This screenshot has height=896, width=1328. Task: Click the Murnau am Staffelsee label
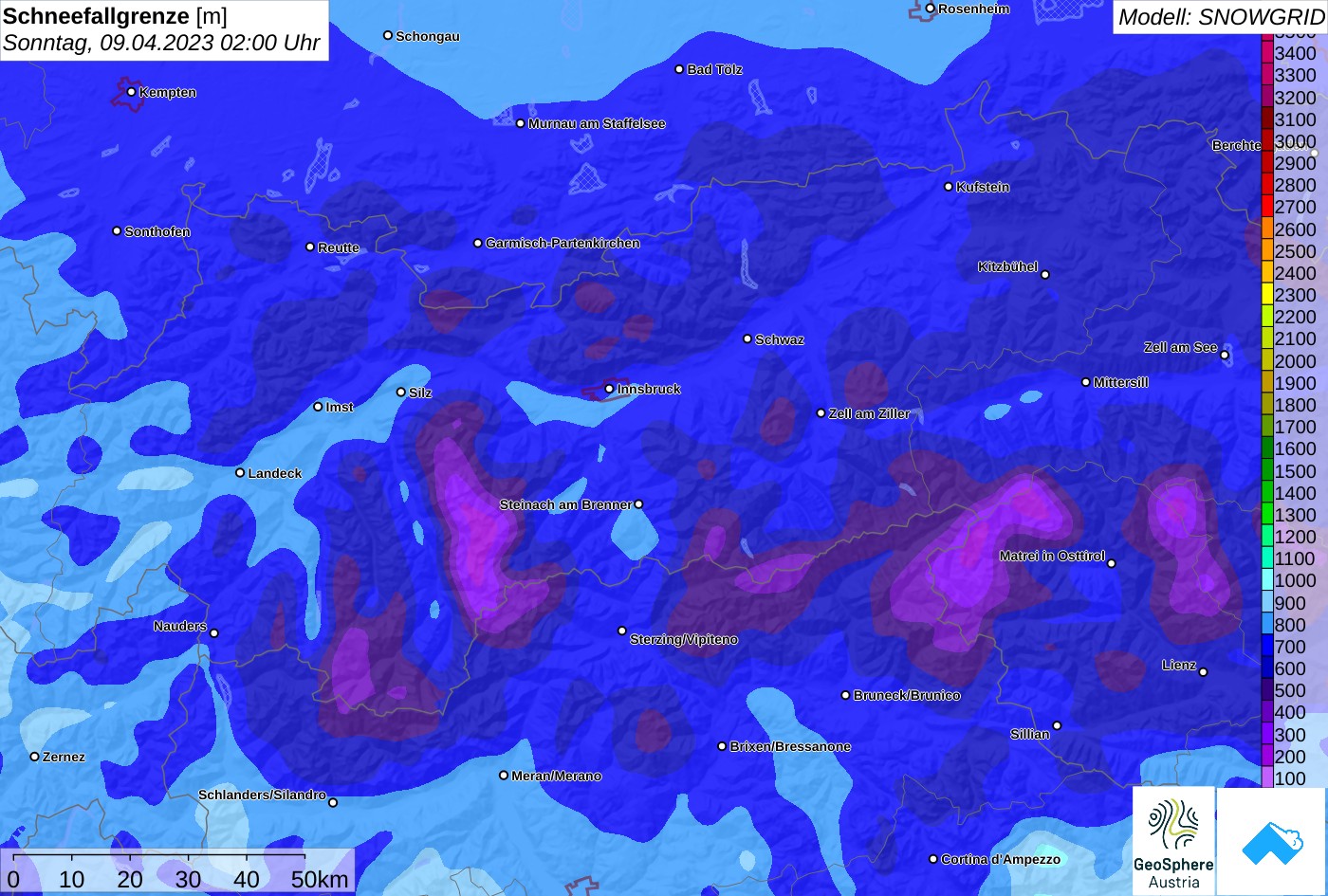point(597,123)
